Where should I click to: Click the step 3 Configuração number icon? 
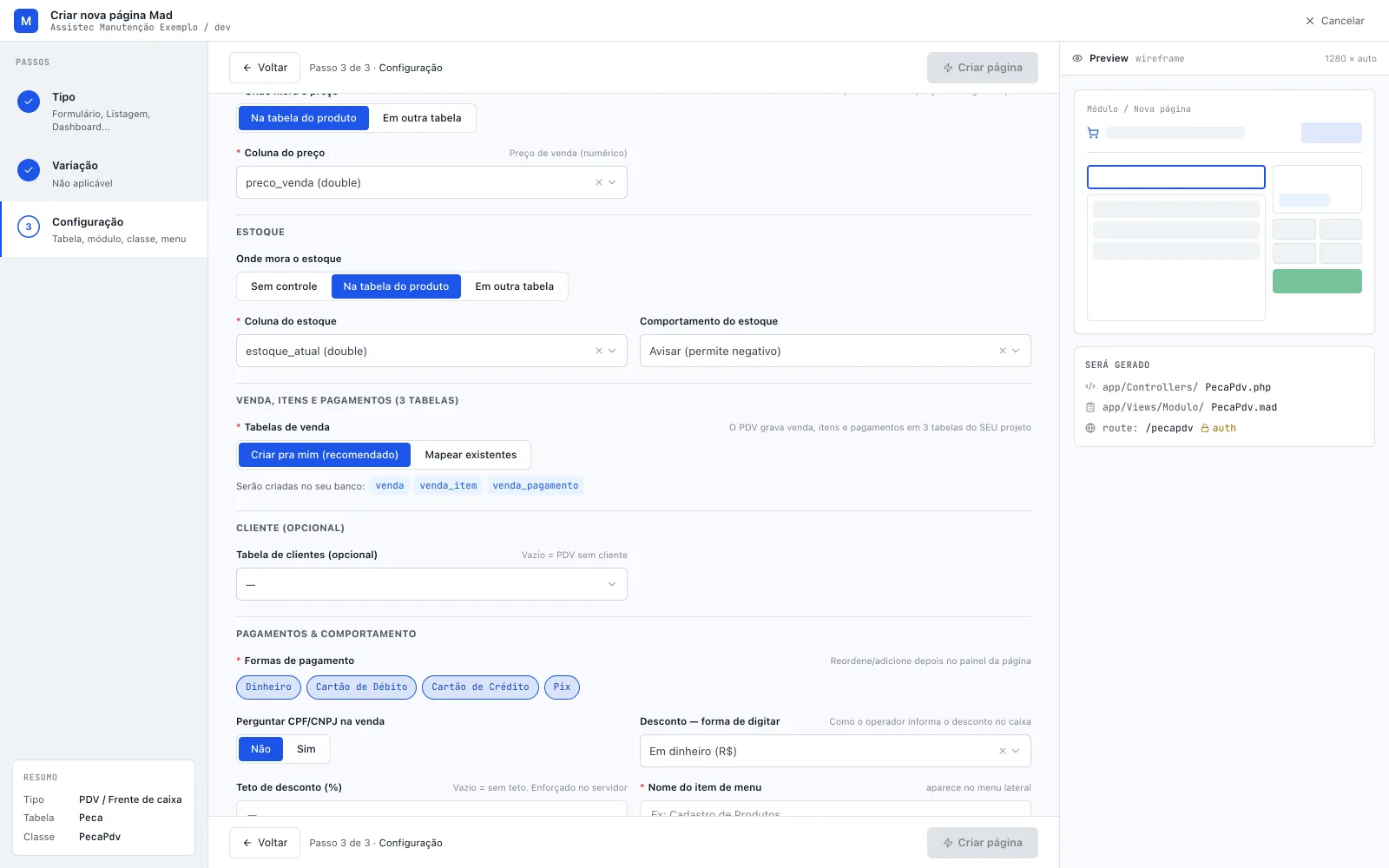(29, 227)
